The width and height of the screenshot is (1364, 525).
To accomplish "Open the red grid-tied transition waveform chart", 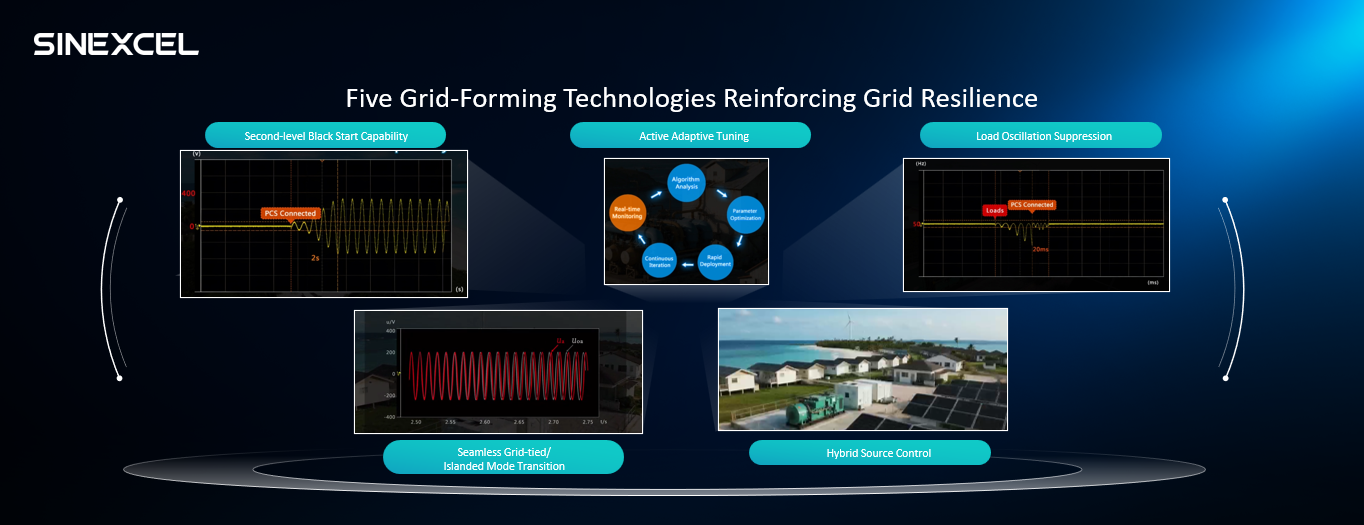I will (x=498, y=371).
